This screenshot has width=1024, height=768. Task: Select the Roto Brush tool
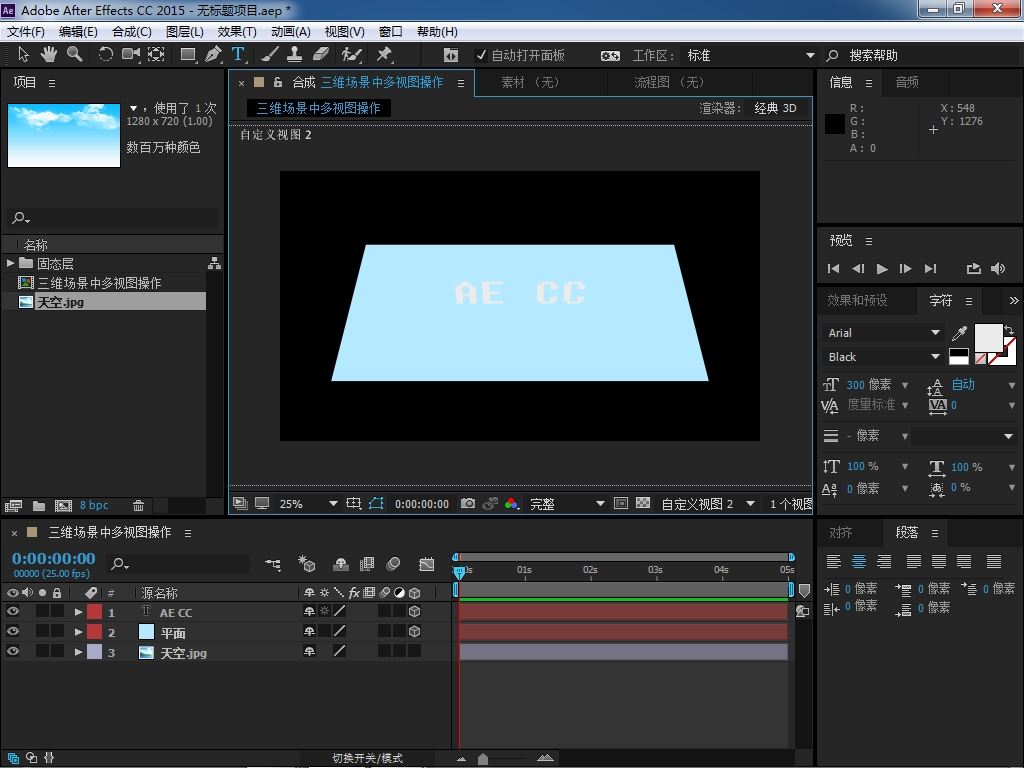(x=351, y=55)
